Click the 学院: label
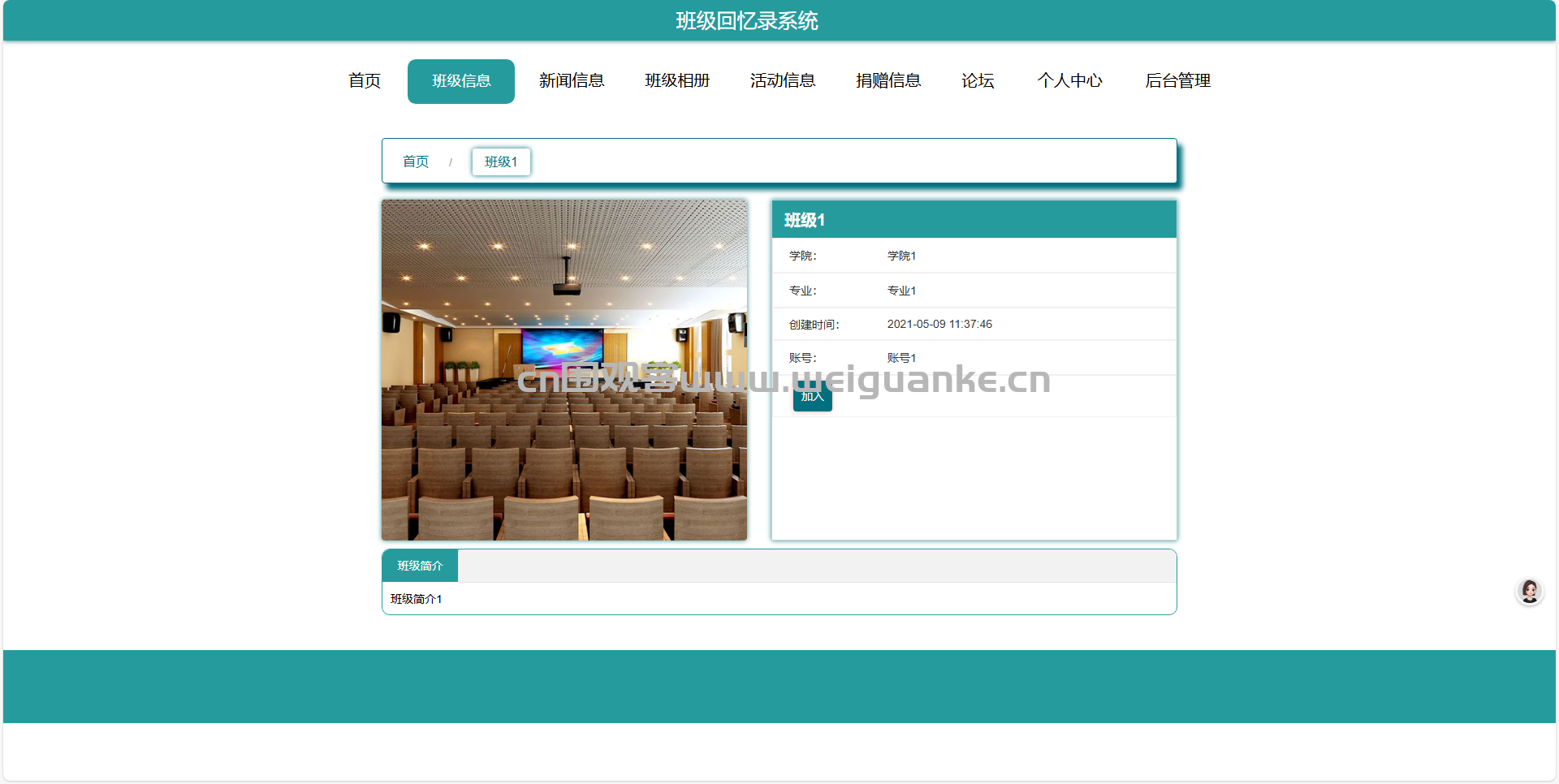The width and height of the screenshot is (1559, 784). tap(802, 256)
